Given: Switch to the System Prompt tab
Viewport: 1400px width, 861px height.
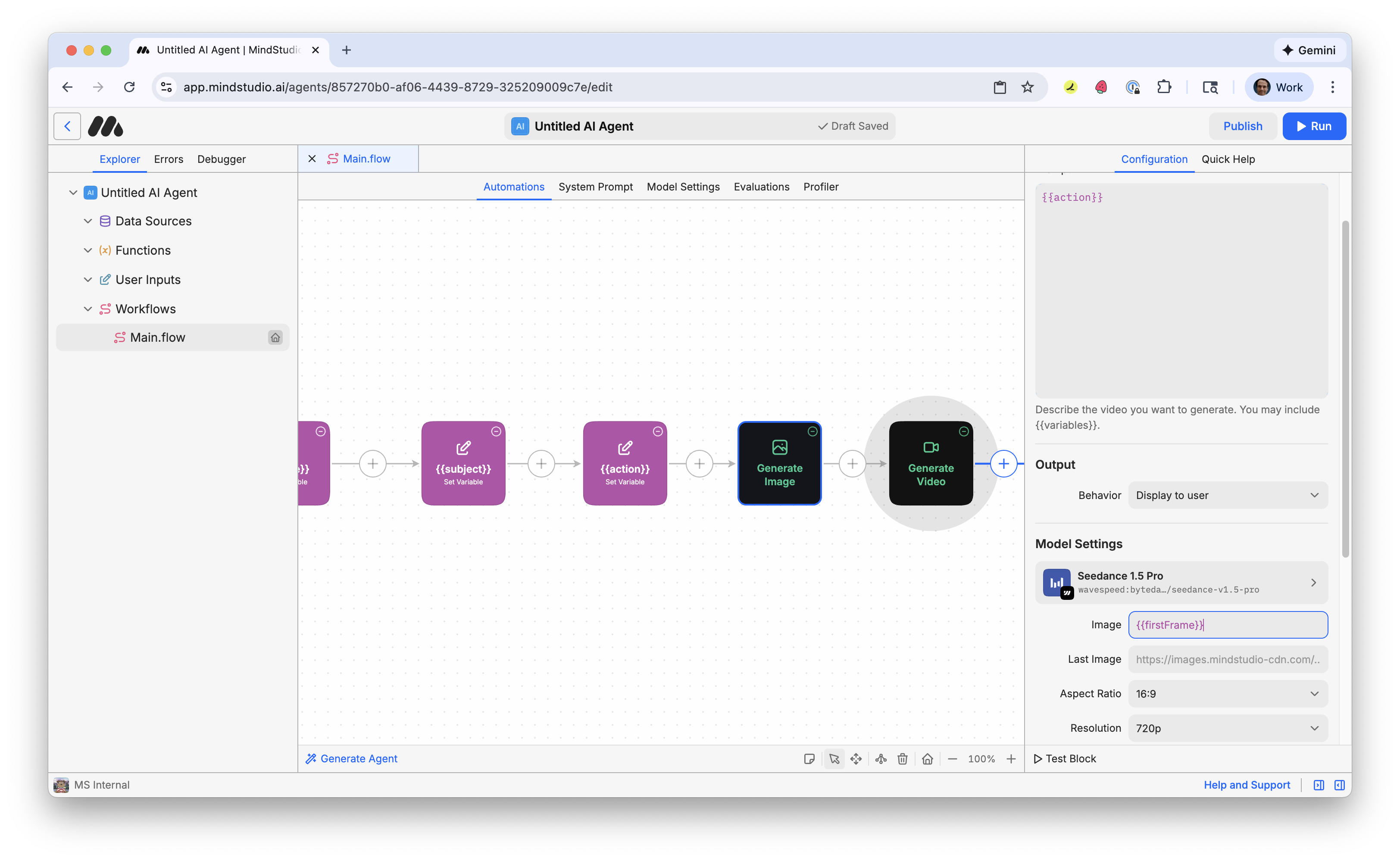Looking at the screenshot, I should [x=595, y=187].
